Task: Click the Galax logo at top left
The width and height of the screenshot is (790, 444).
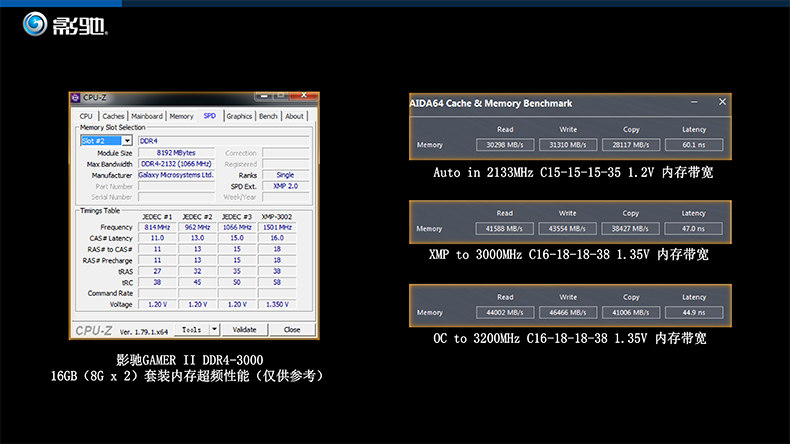Action: click(x=65, y=24)
